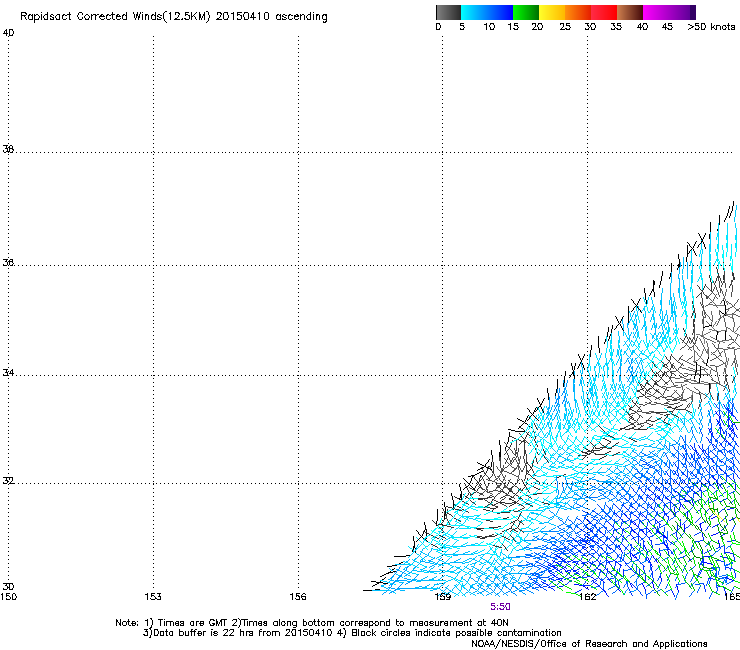Click the legend tick label 25
The width and height of the screenshot is (740, 650).
click(x=565, y=27)
